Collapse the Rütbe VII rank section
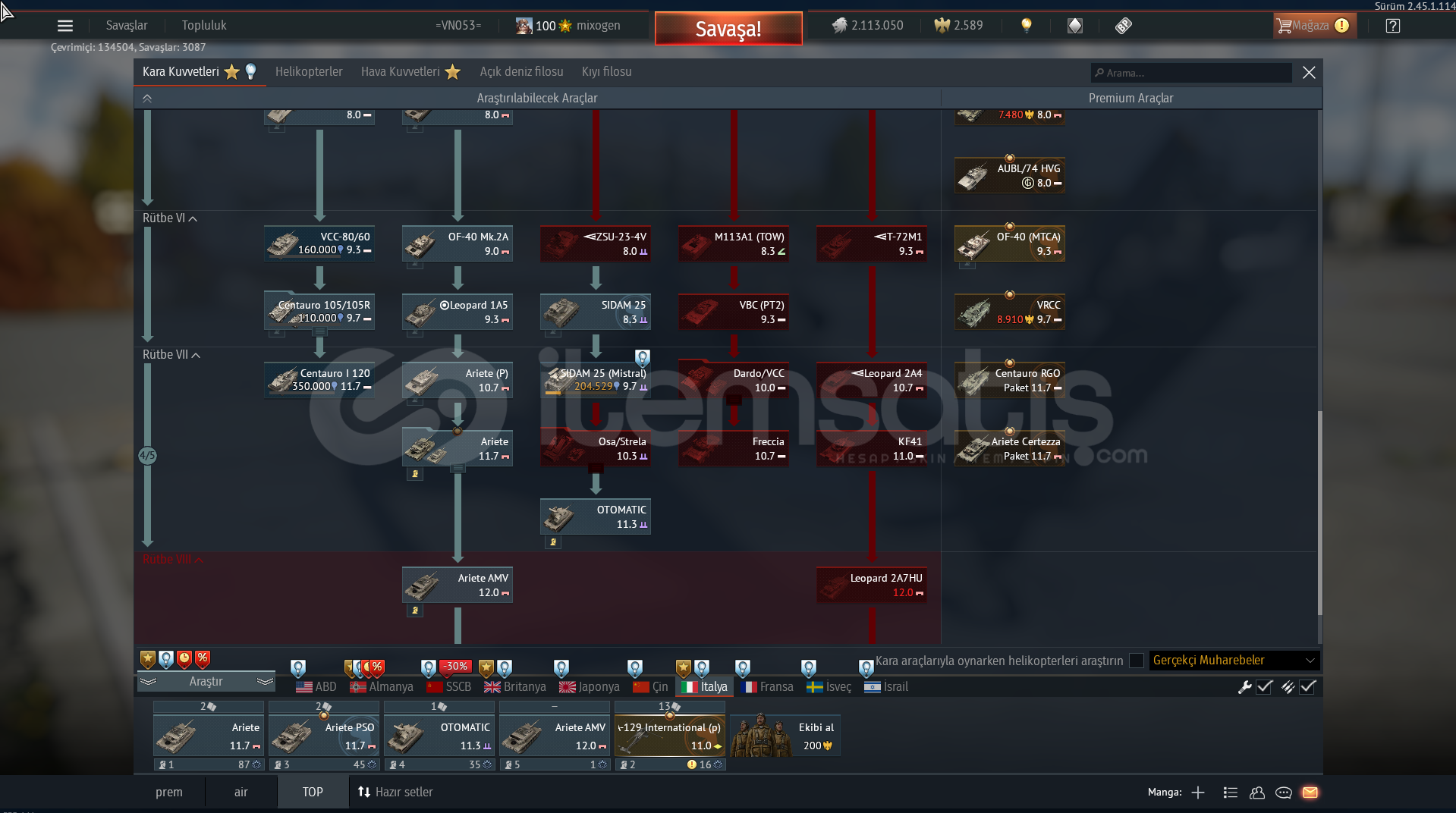This screenshot has height=813, width=1456. [x=171, y=355]
